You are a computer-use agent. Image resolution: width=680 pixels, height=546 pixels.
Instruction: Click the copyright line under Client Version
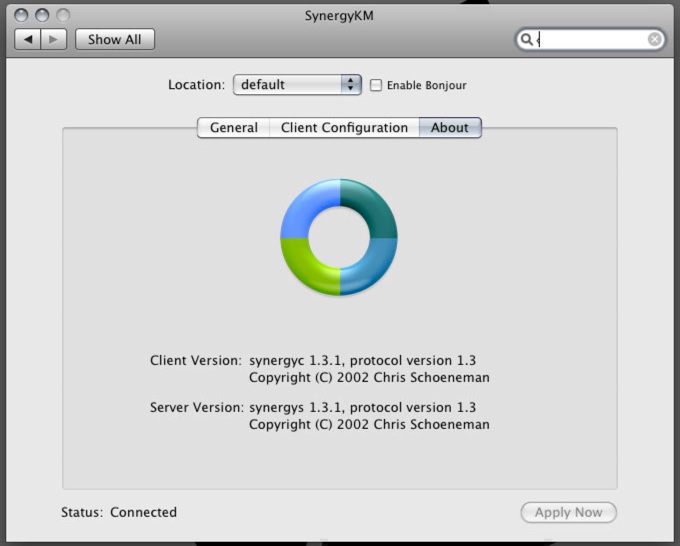pos(369,378)
